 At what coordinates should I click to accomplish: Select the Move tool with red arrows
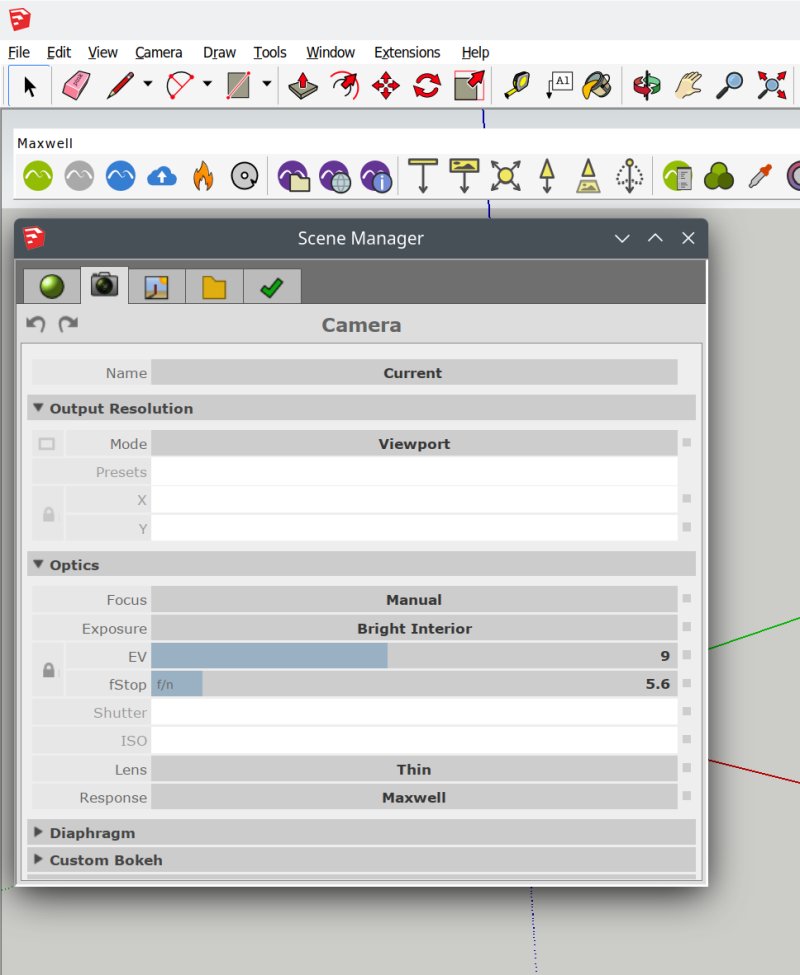tap(386, 85)
